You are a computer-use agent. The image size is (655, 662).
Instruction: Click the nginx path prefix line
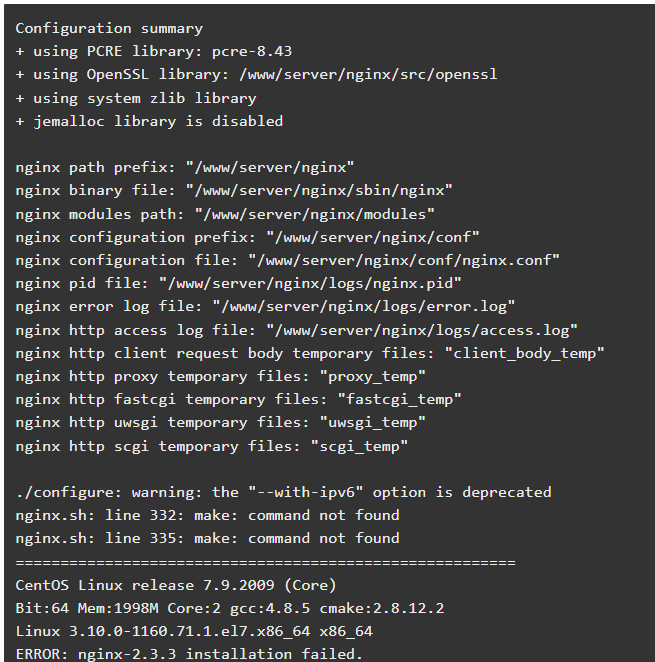[185, 168]
